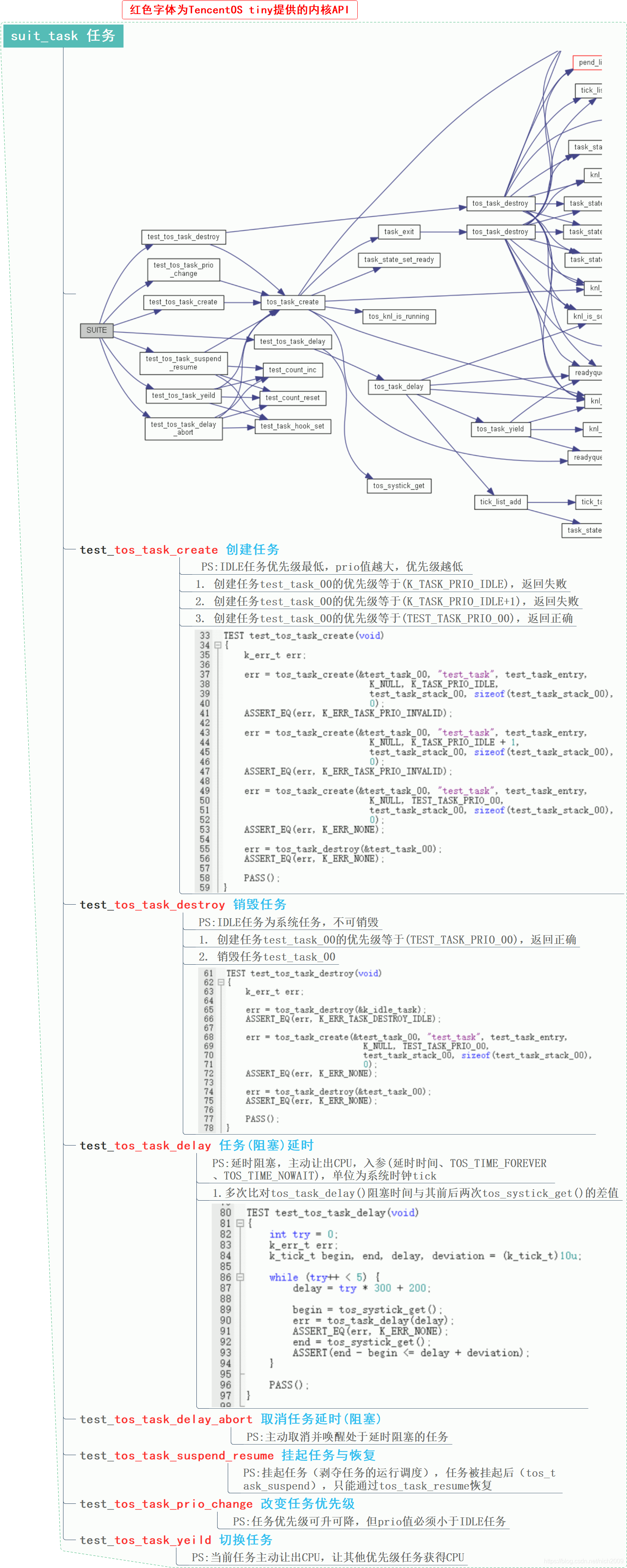627x1568 pixels.
Task: Select the tos_task_create node in the graph
Action: tap(292, 302)
